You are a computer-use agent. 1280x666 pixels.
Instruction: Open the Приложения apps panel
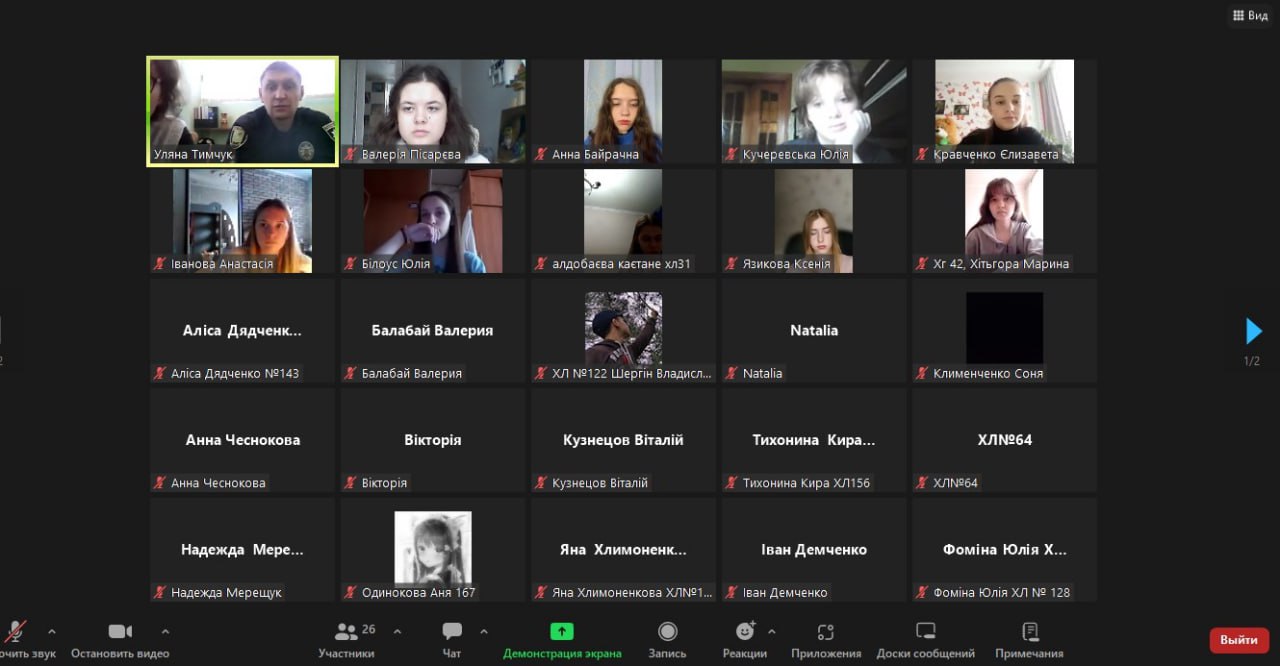(x=825, y=640)
